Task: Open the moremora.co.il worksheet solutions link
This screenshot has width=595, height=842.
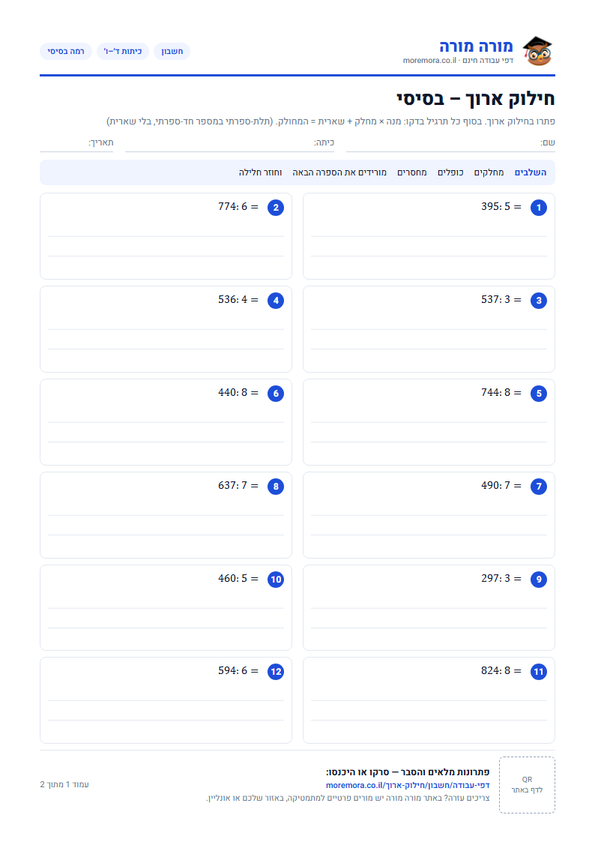Action: 408,785
